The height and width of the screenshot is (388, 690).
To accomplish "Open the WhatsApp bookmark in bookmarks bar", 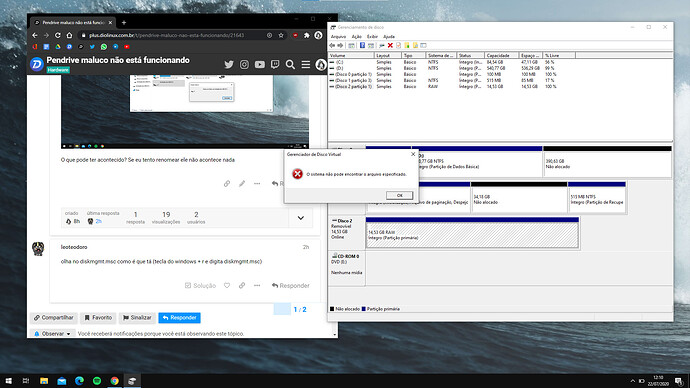I will [x=104, y=46].
